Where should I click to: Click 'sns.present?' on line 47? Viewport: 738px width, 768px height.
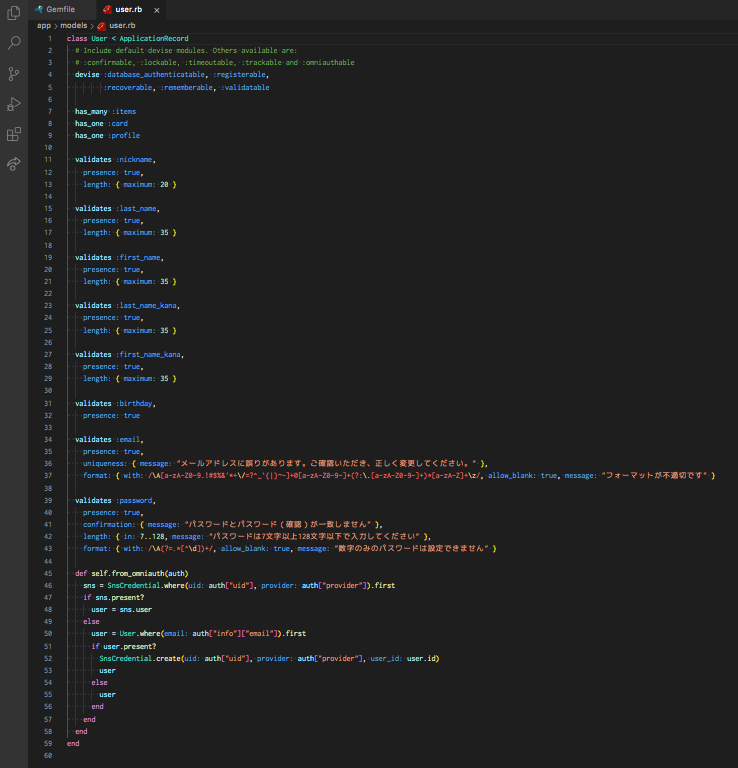tap(119, 598)
